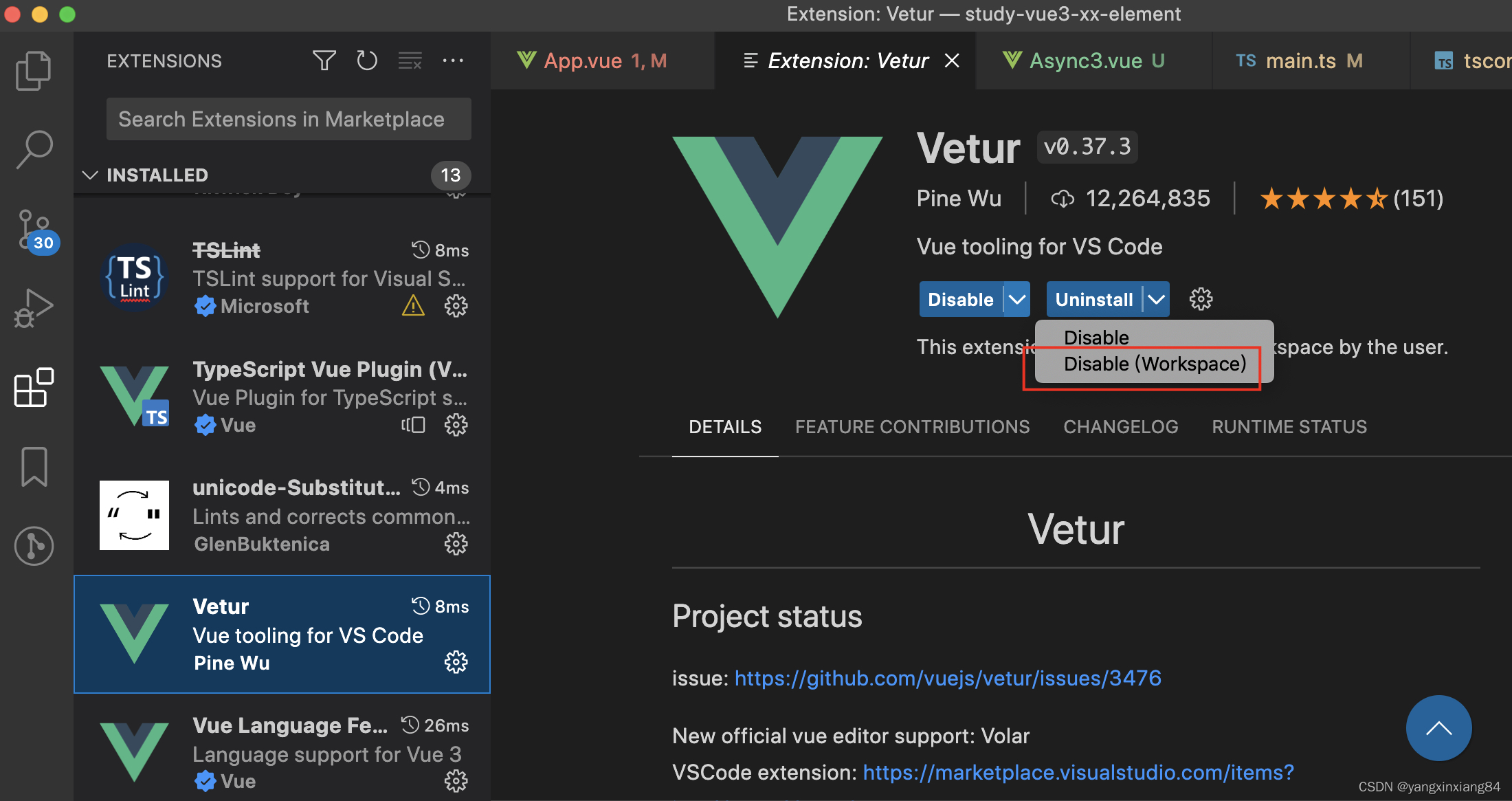Open the gear menu for TSLint extension
Image resolution: width=1512 pixels, height=801 pixels.
pos(456,306)
